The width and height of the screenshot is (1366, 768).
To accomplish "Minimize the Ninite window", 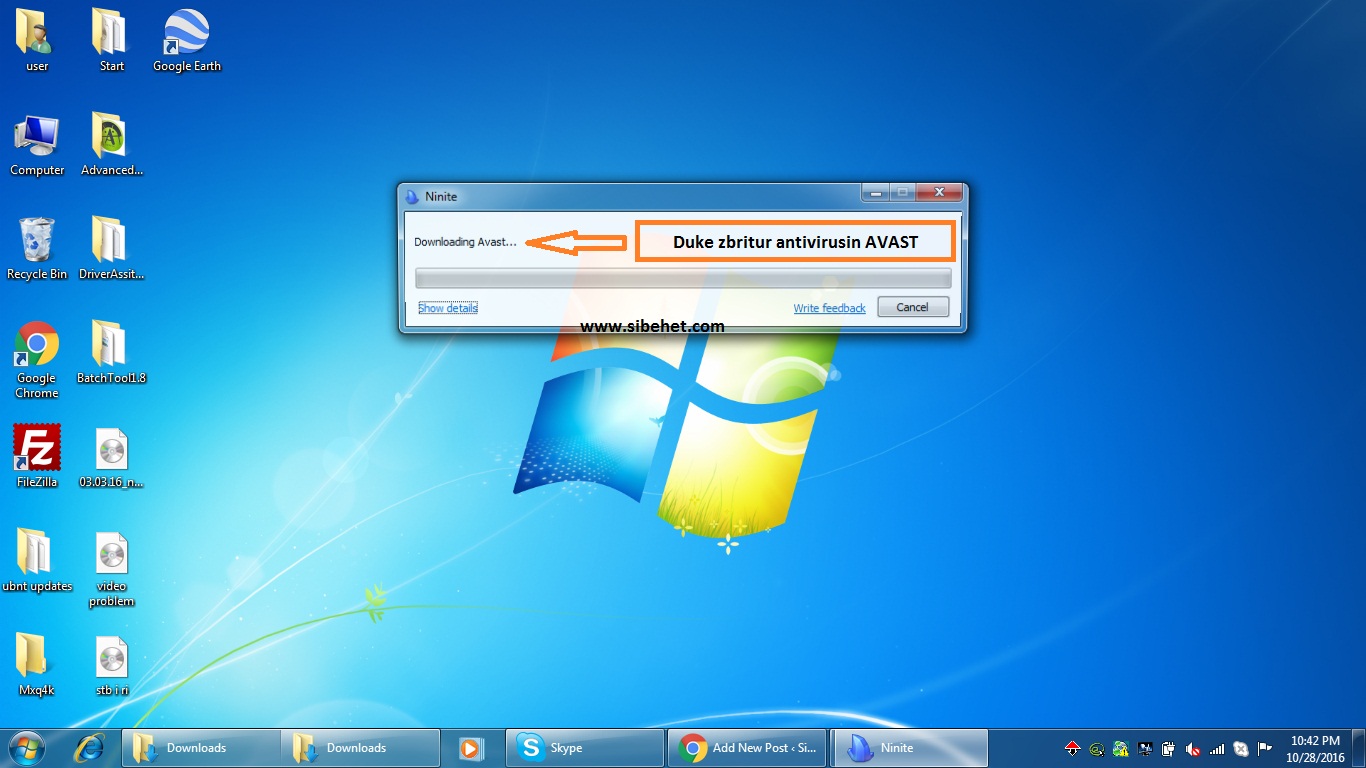I will tap(876, 192).
